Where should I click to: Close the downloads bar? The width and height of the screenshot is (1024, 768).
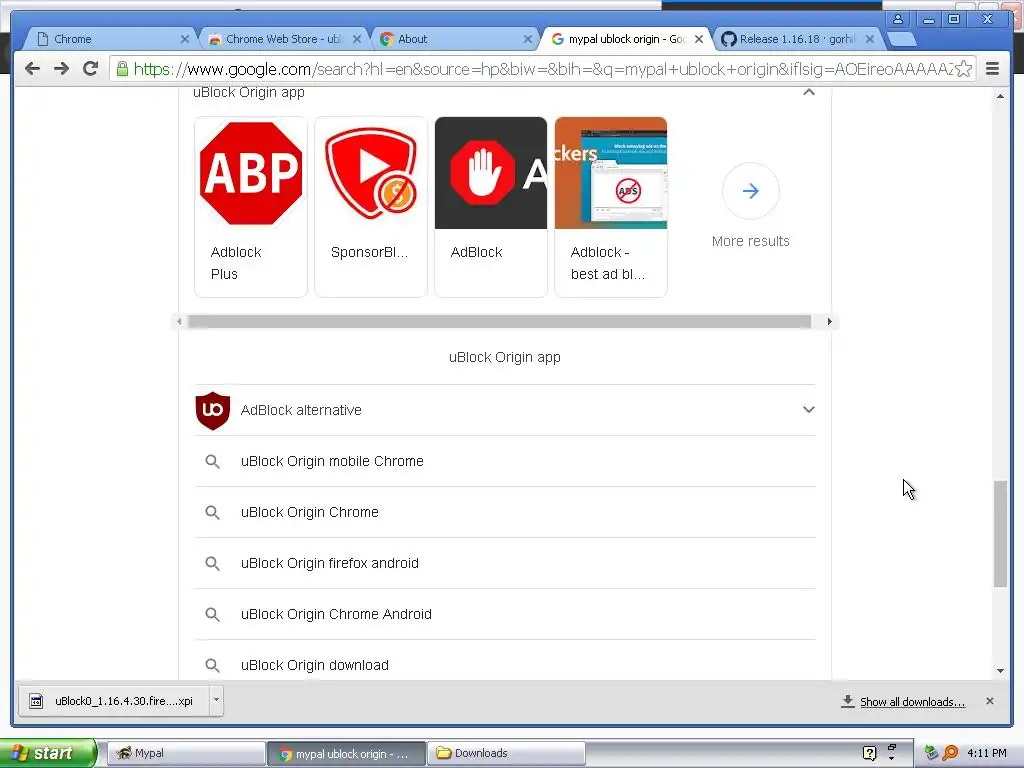pos(989,701)
